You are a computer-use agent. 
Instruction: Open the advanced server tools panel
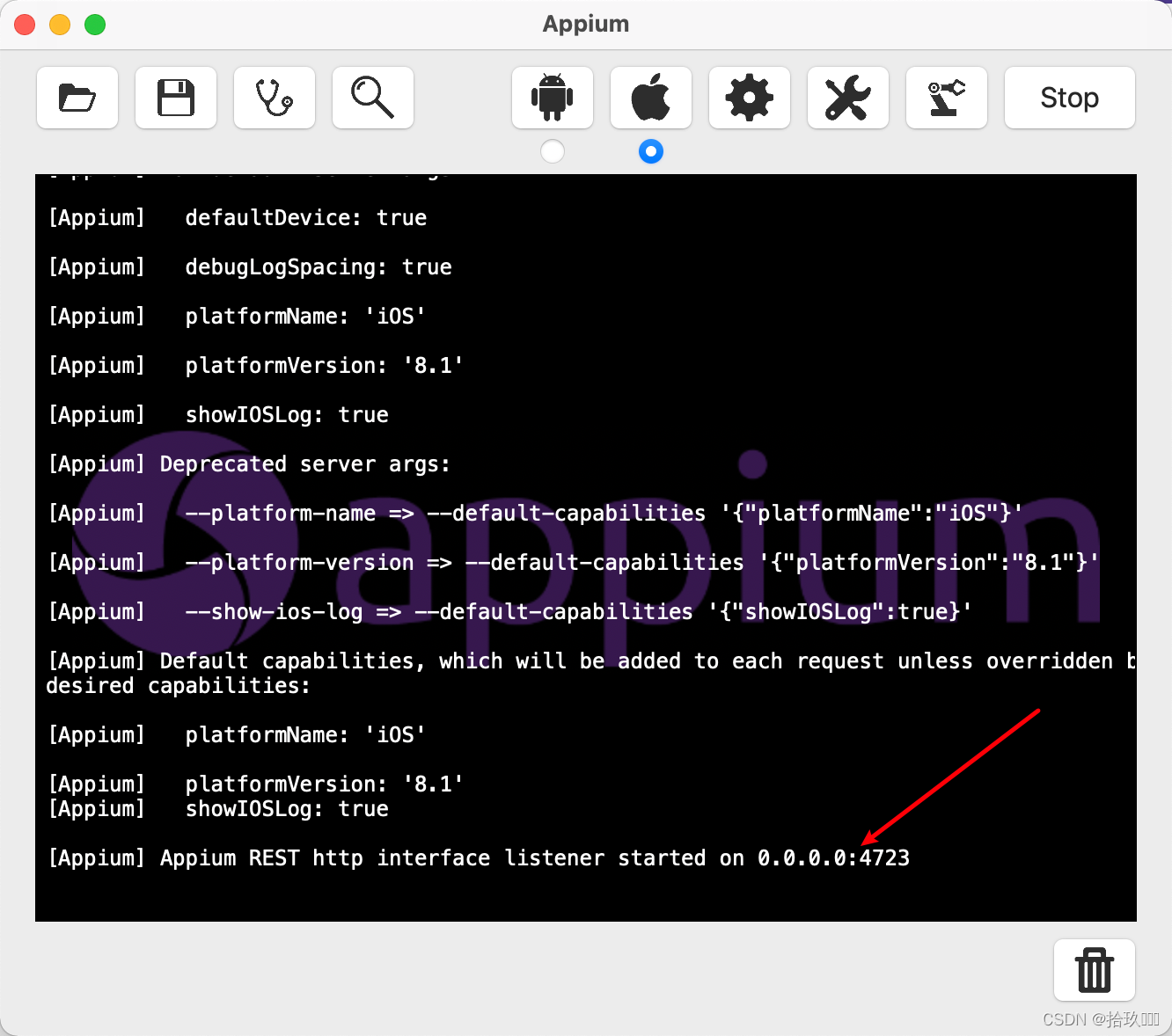847,98
